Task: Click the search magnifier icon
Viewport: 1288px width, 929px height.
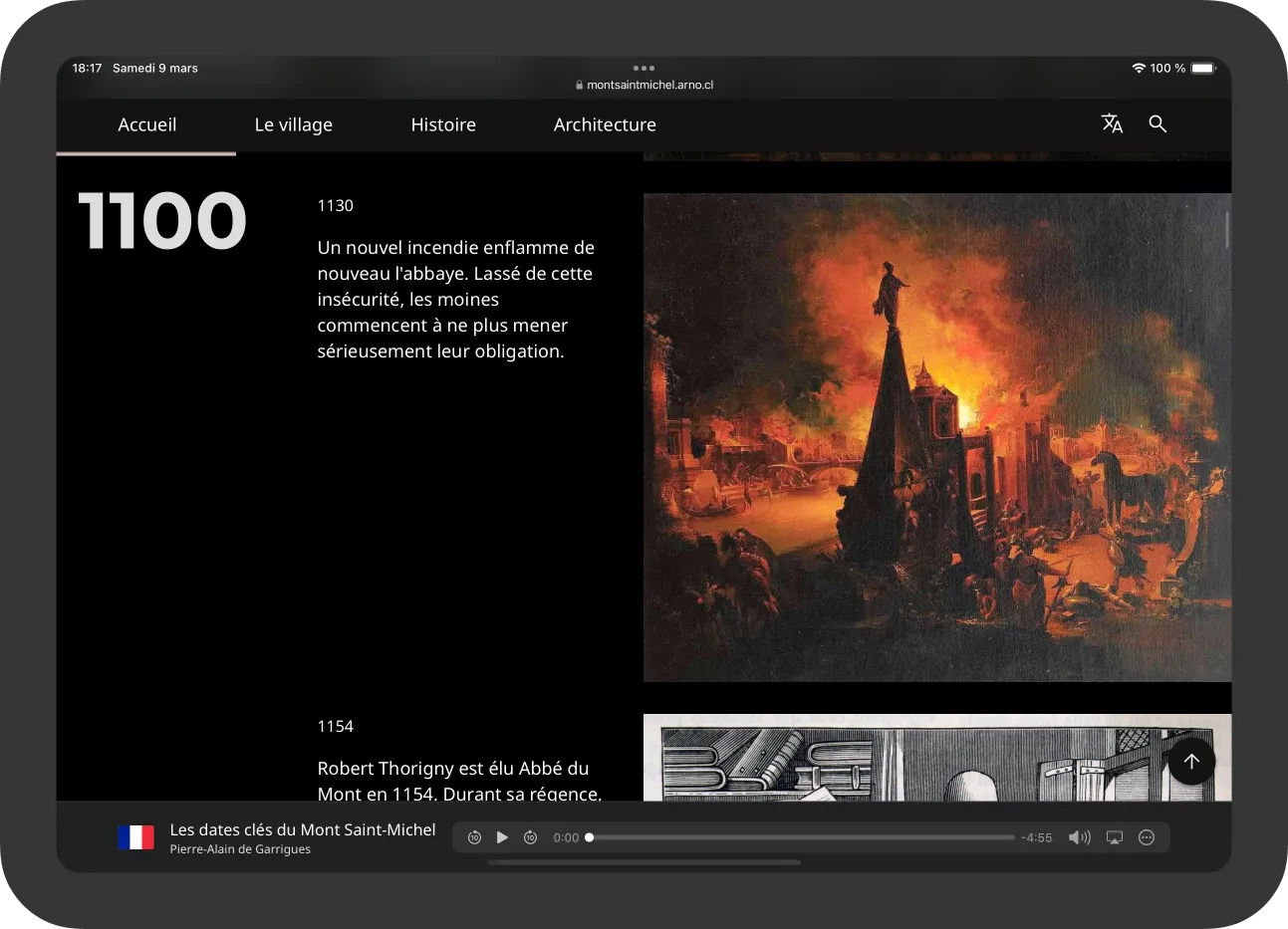Action: click(1158, 123)
